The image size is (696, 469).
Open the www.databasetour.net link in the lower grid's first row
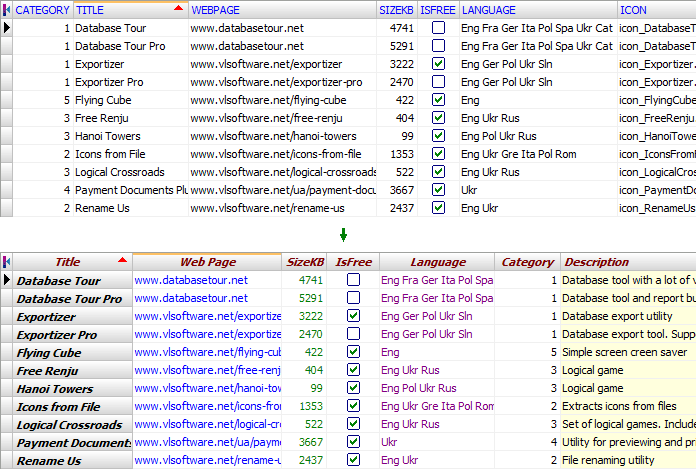point(191,281)
